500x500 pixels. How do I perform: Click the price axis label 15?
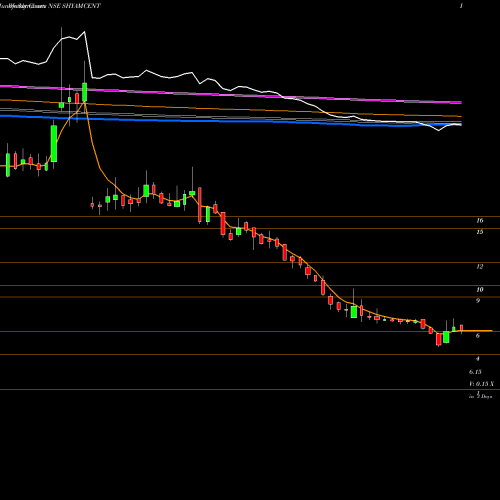(480, 232)
